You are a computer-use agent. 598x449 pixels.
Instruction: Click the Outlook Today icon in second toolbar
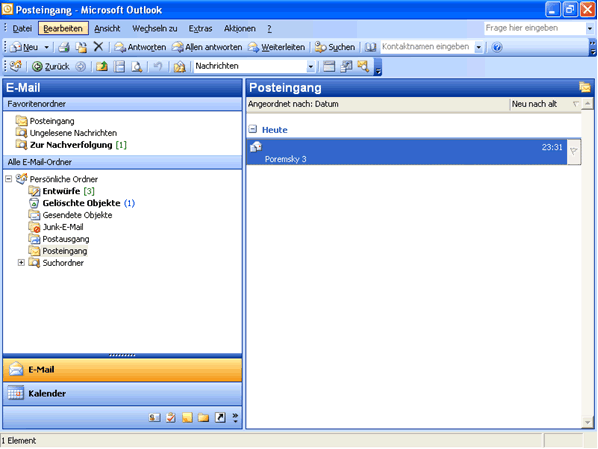[x=16, y=66]
